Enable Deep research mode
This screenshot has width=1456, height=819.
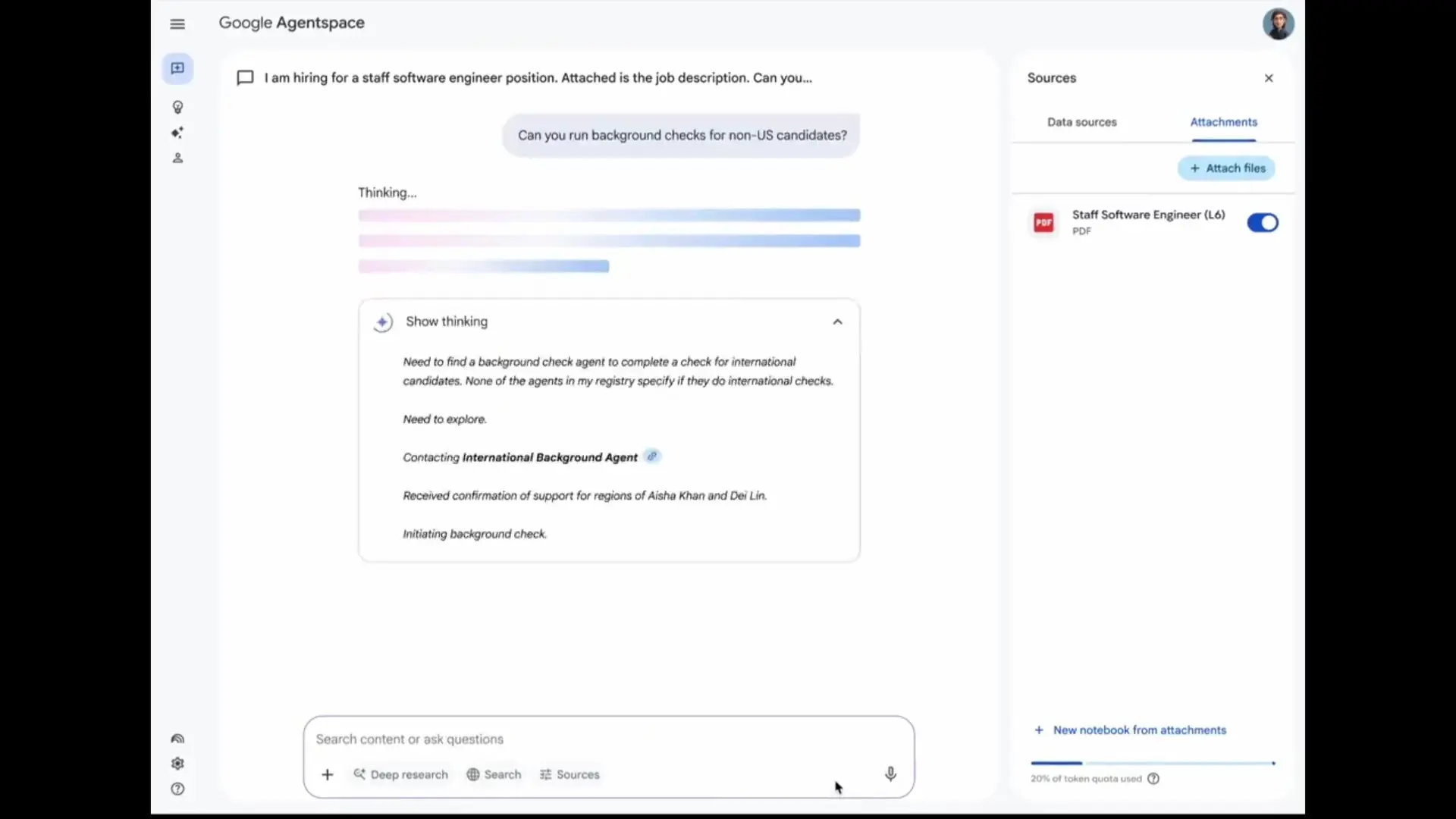400,774
